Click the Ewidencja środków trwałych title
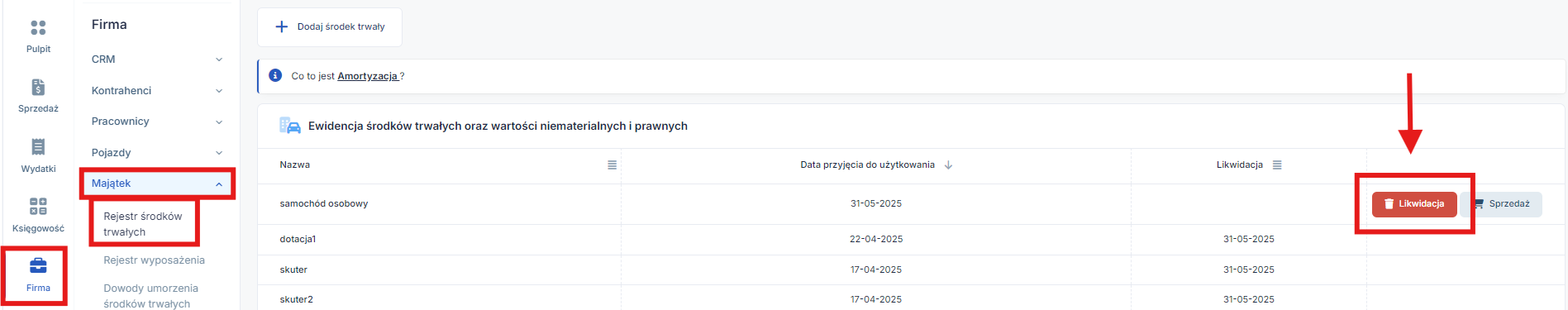Image resolution: width=1568 pixels, height=310 pixels. pyautogui.click(x=498, y=126)
